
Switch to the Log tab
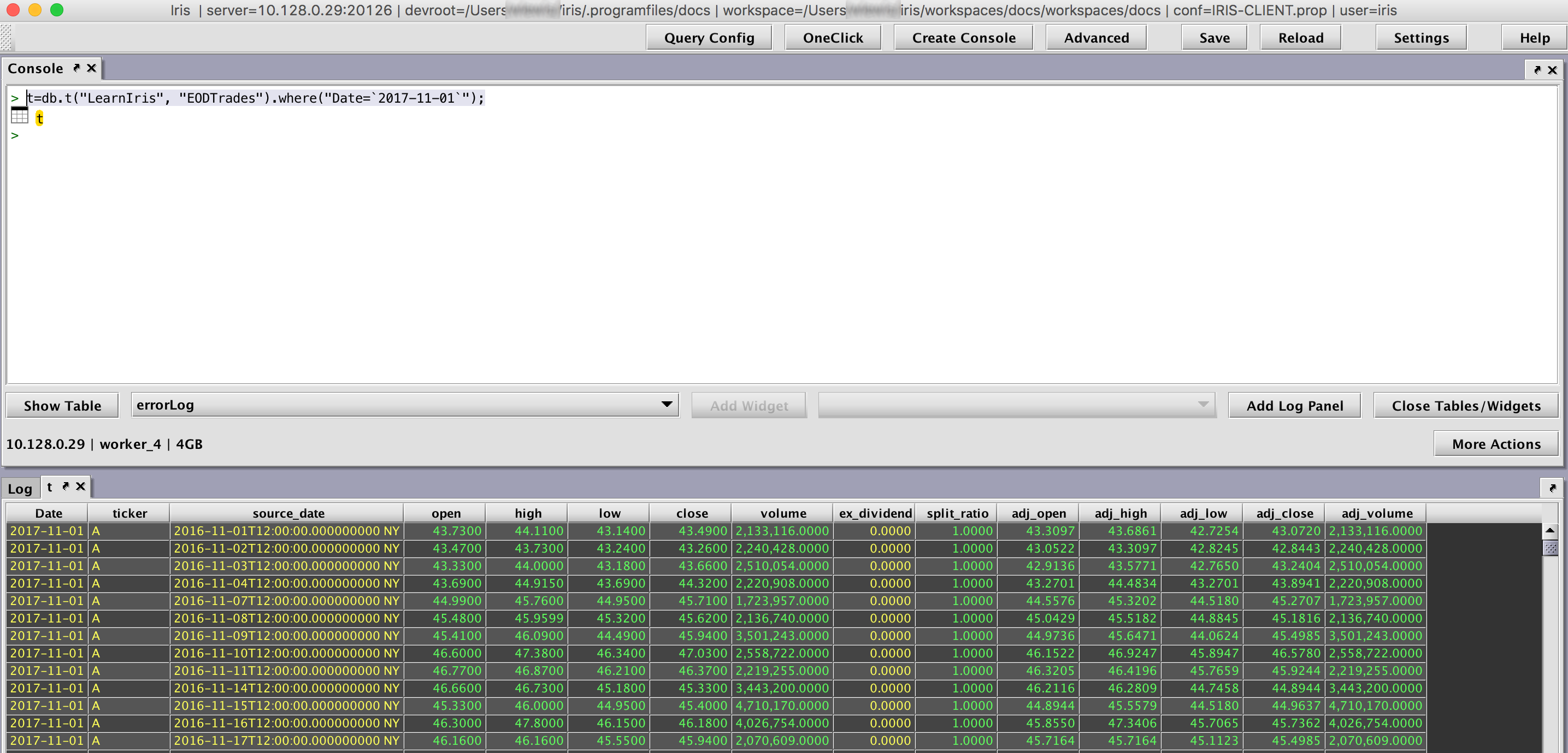[20, 488]
